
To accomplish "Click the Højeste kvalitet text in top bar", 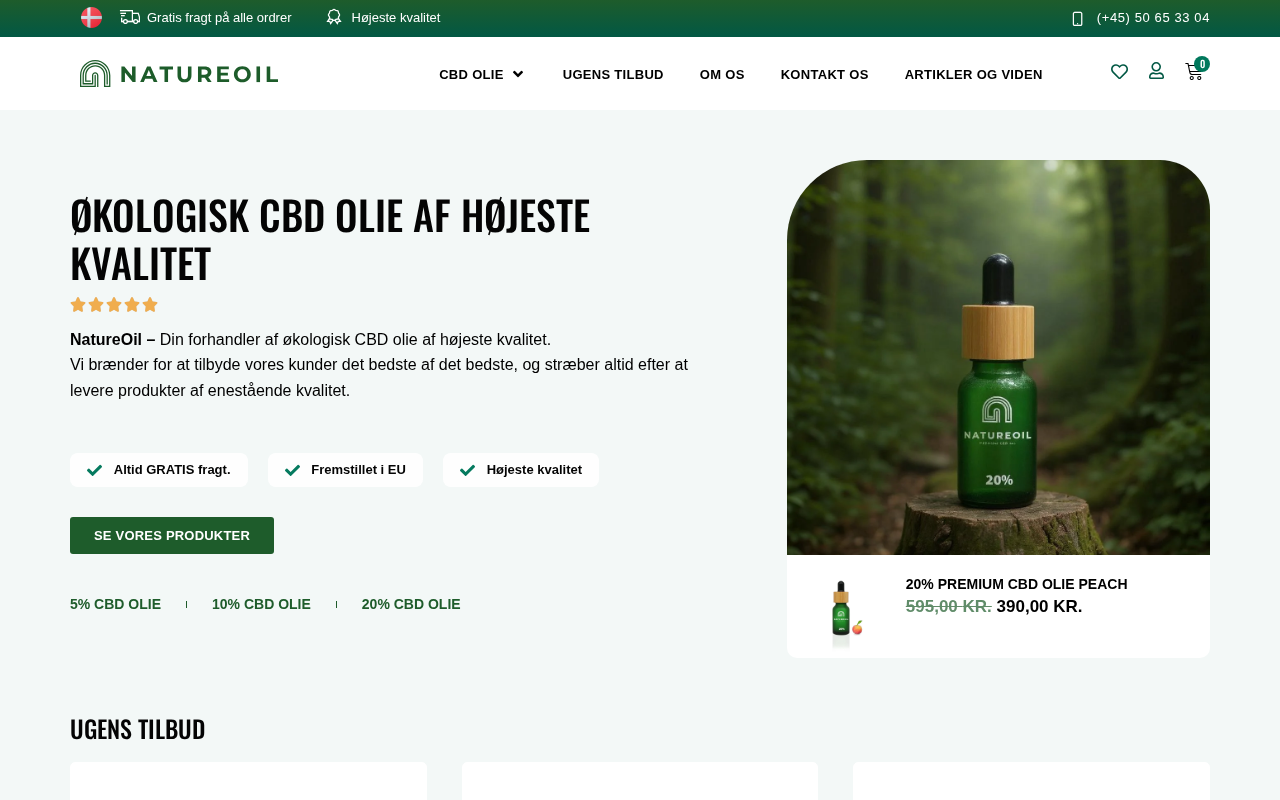I will tap(396, 18).
